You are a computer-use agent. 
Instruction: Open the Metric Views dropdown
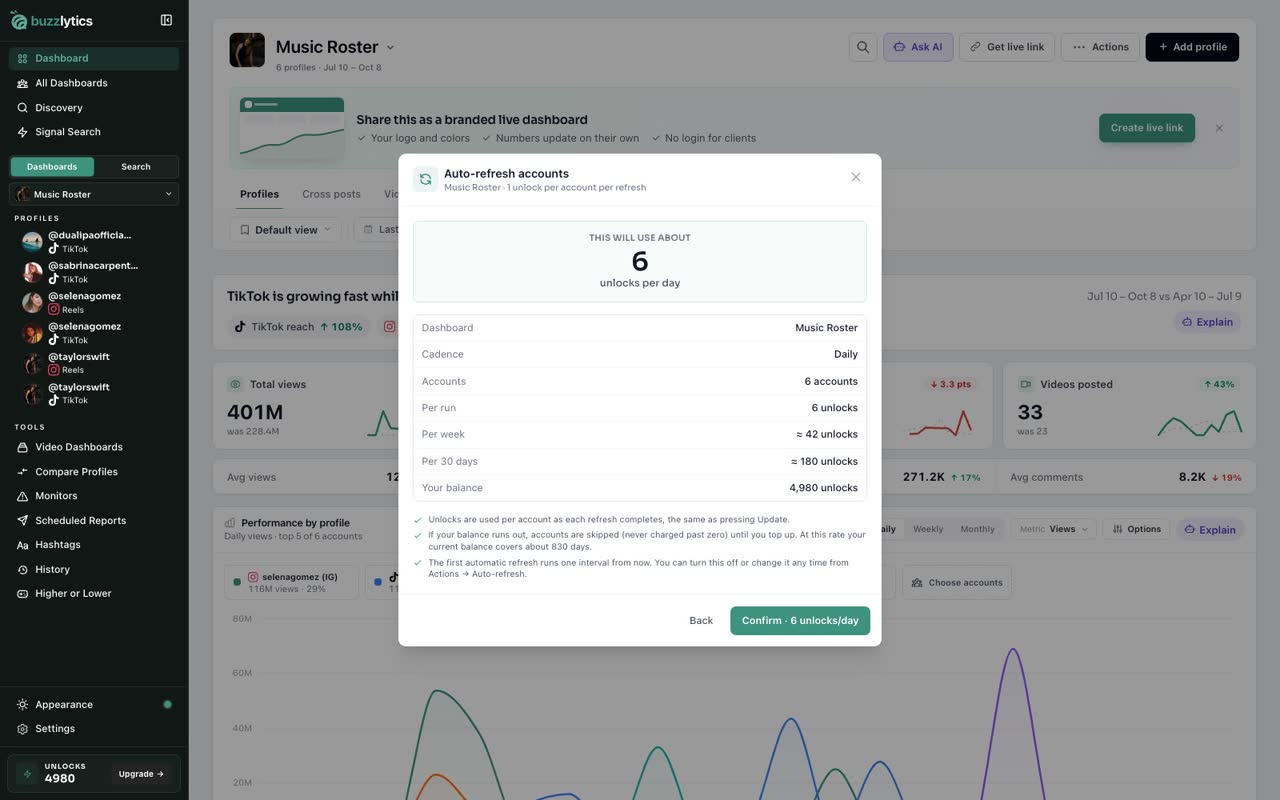point(1054,529)
